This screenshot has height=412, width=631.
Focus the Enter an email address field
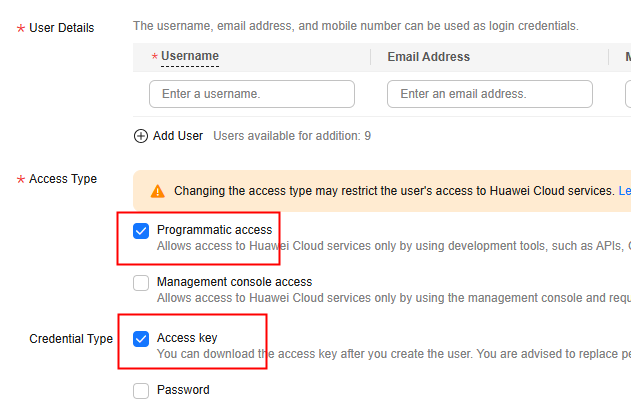[x=490, y=94]
